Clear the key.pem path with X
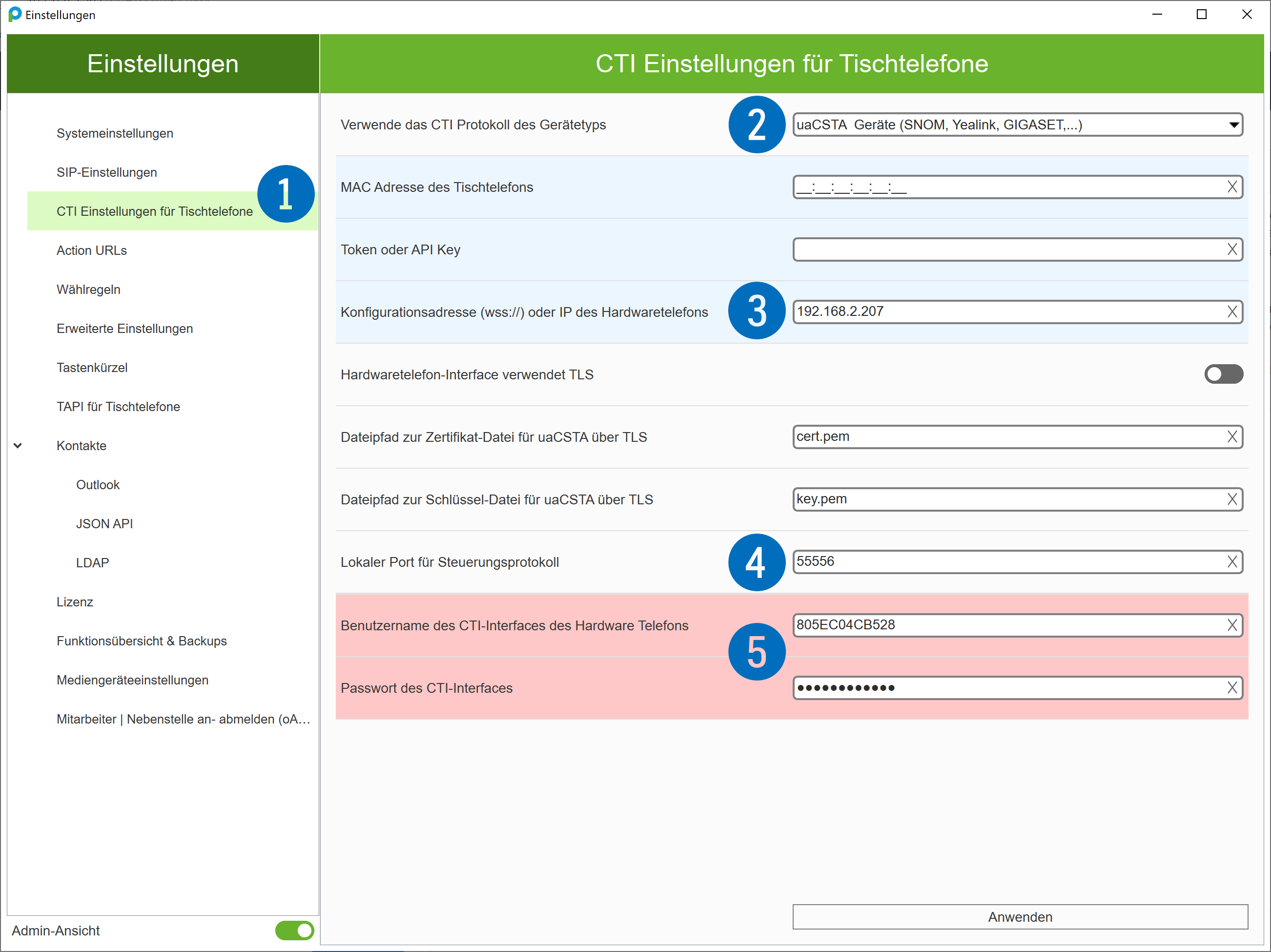The image size is (1271, 952). coord(1232,499)
